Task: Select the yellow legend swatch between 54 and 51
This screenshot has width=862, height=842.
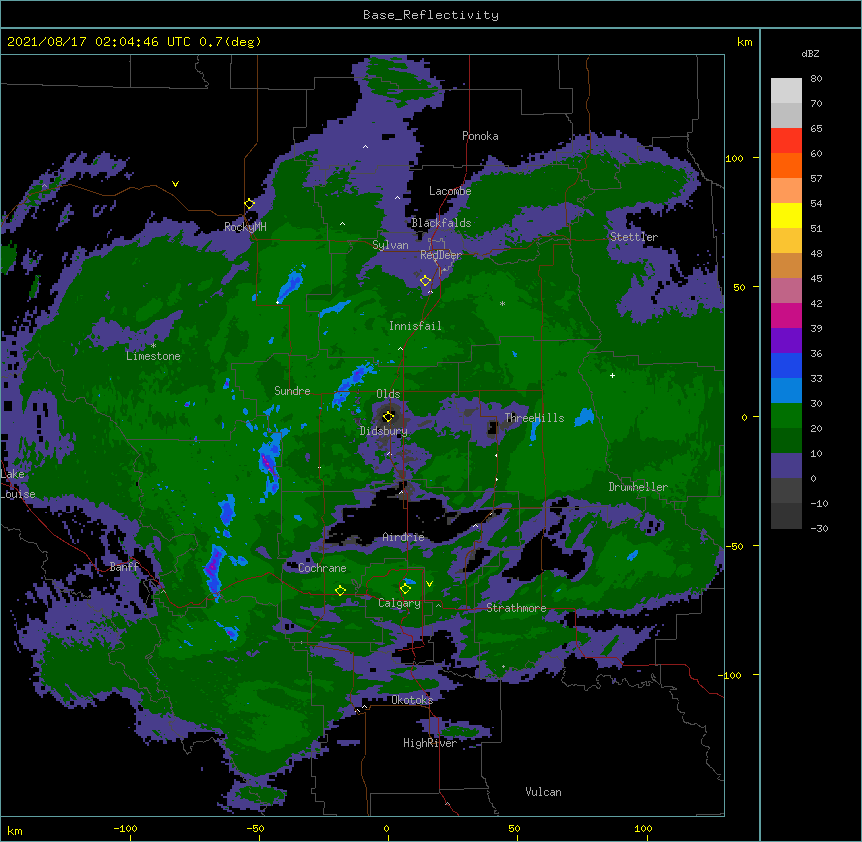Action: click(x=786, y=215)
